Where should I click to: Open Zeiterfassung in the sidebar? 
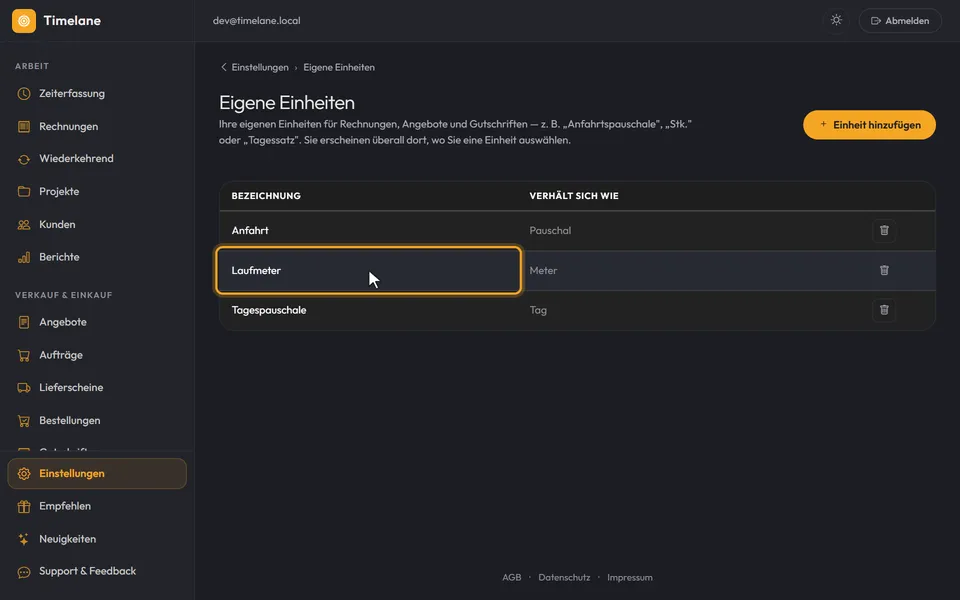click(97, 94)
